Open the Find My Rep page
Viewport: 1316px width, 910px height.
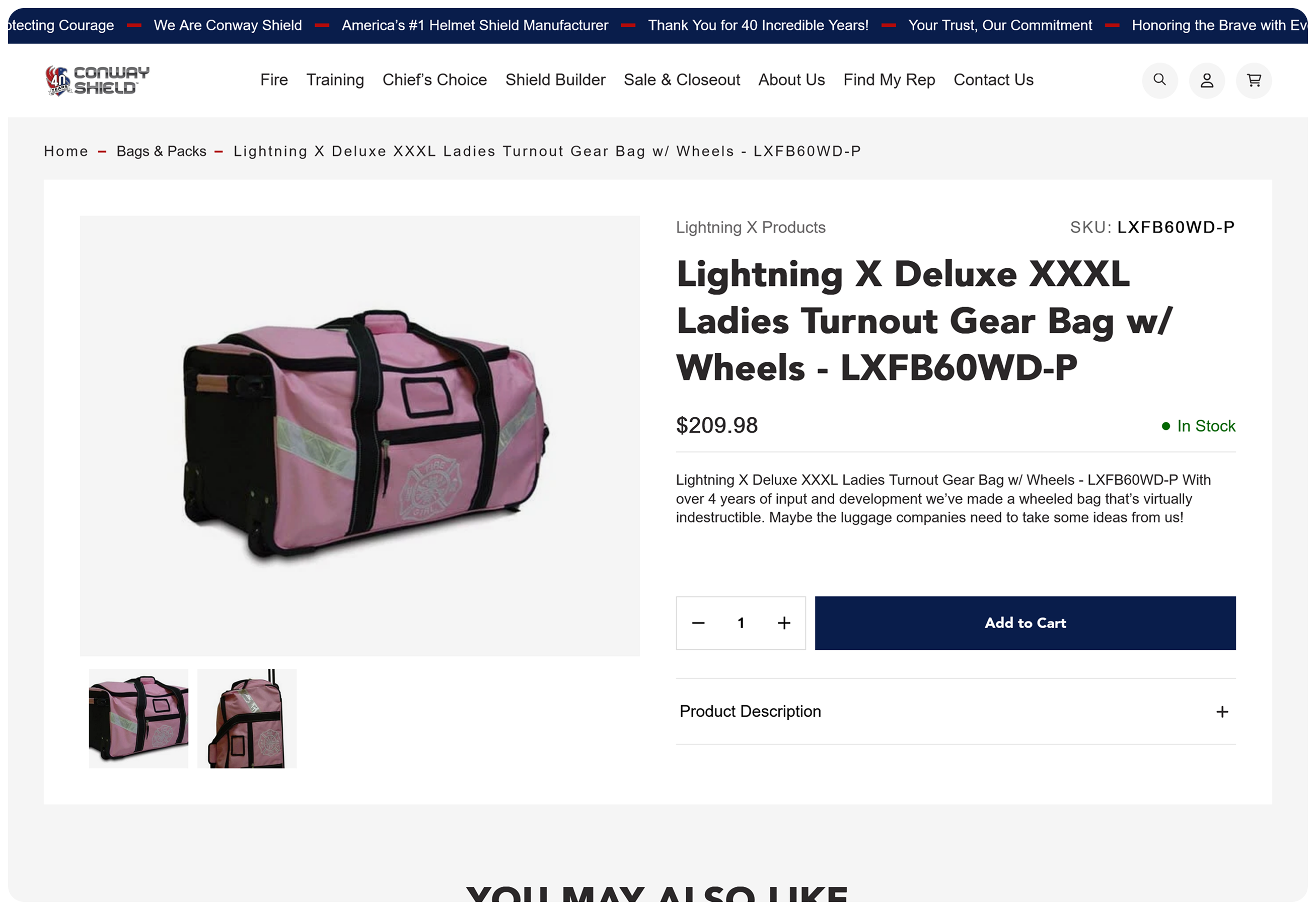[889, 80]
